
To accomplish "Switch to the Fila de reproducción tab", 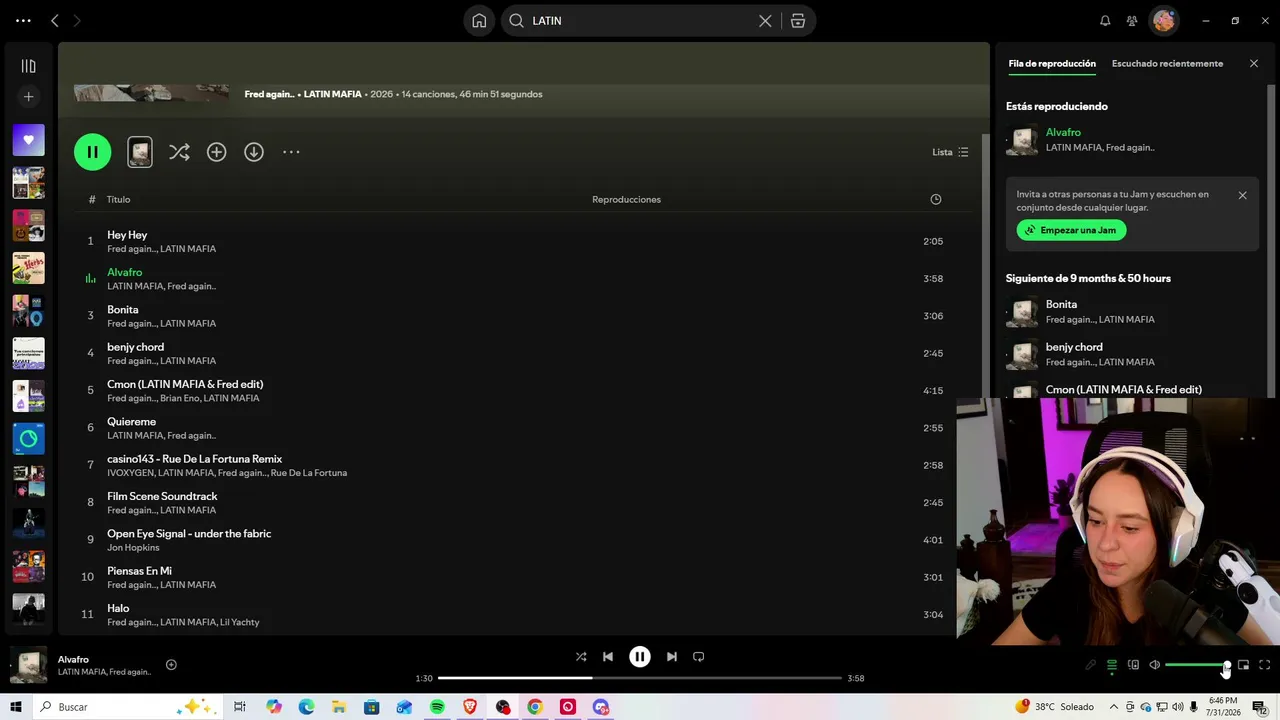I will pos(1052,63).
